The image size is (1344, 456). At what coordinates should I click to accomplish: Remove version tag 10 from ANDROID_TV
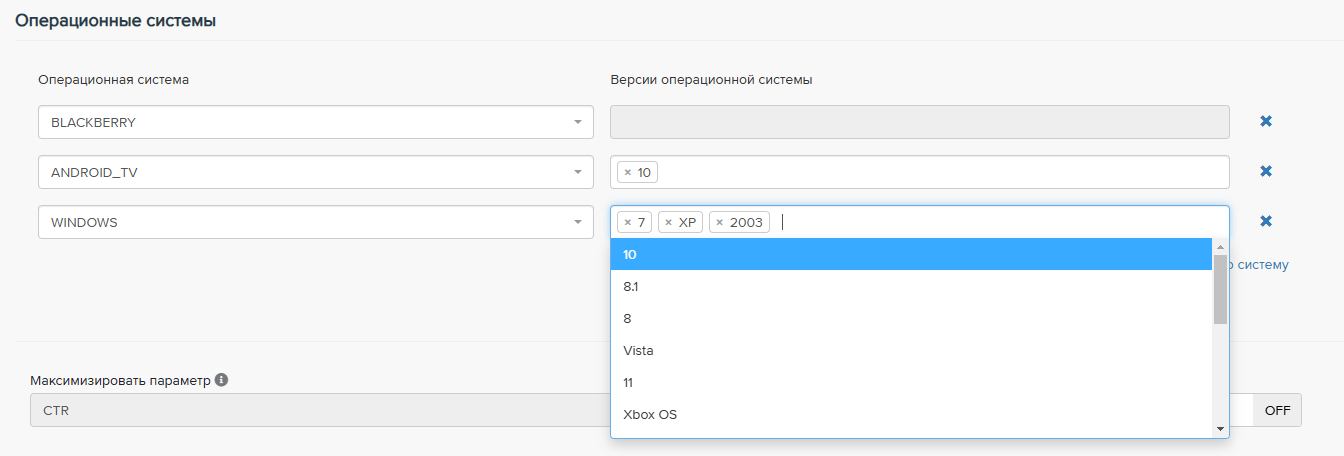(628, 172)
